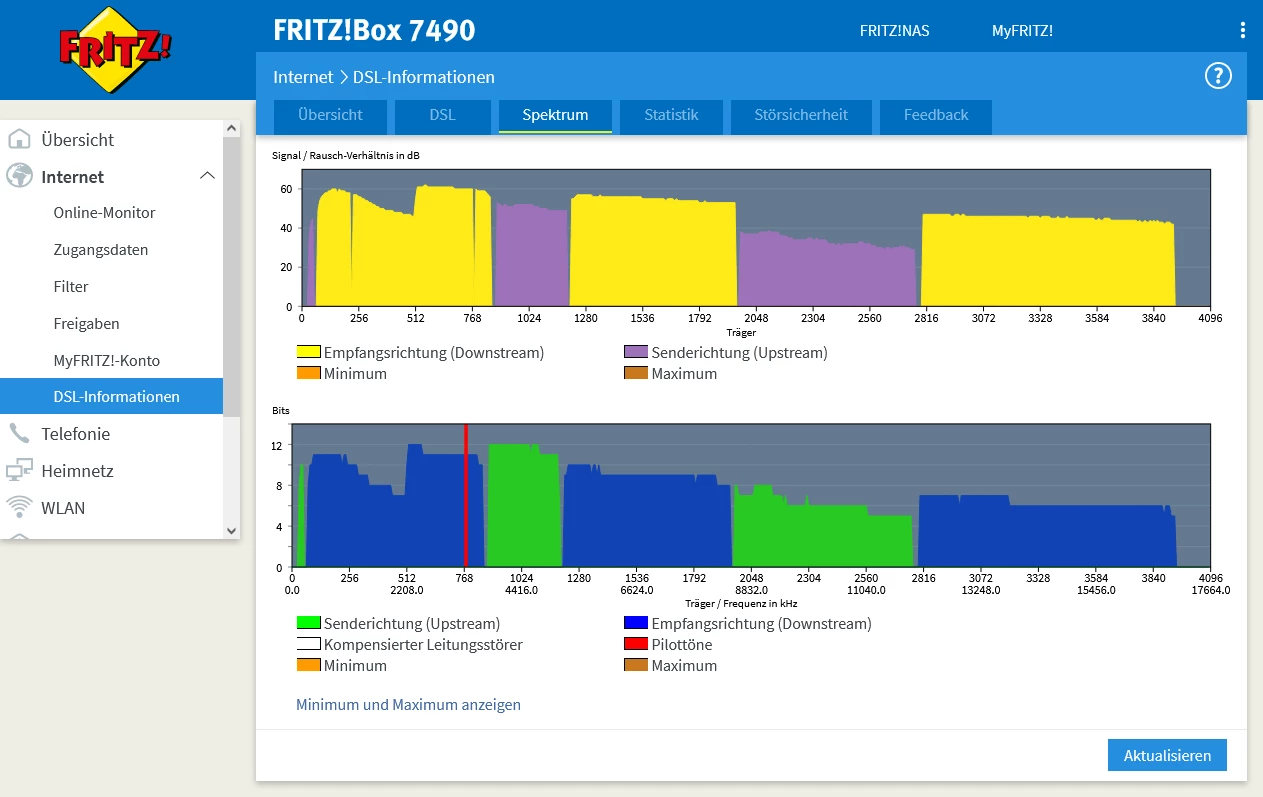Click the Heimnetz devices icon
Screen dimensions: 1263x797
coord(19,471)
